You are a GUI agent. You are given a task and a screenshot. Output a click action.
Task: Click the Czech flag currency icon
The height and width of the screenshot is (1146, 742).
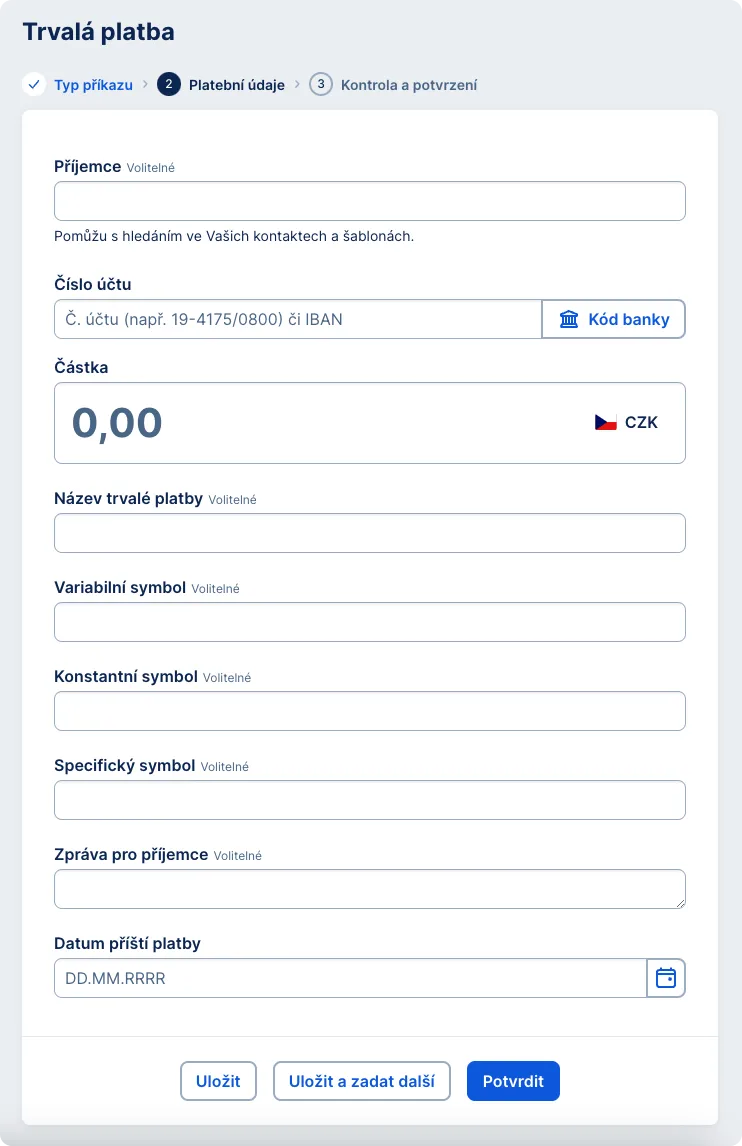pyautogui.click(x=606, y=422)
